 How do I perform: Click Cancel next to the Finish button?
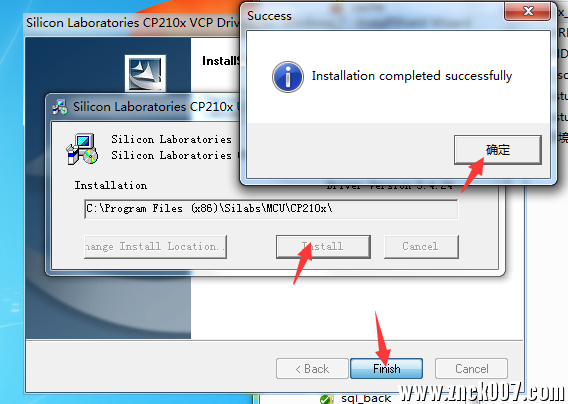tap(471, 368)
